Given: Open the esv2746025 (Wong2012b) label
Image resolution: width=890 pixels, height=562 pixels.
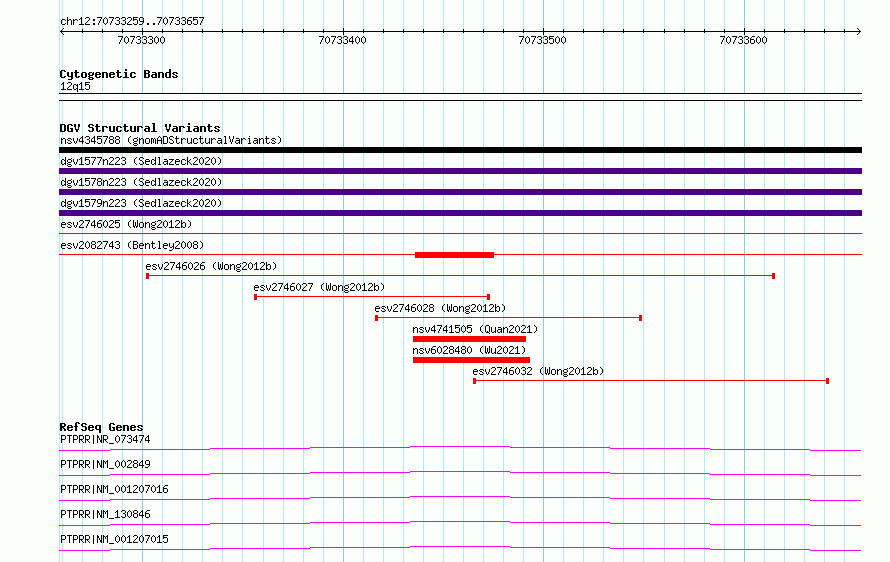Looking at the screenshot, I should coord(126,224).
